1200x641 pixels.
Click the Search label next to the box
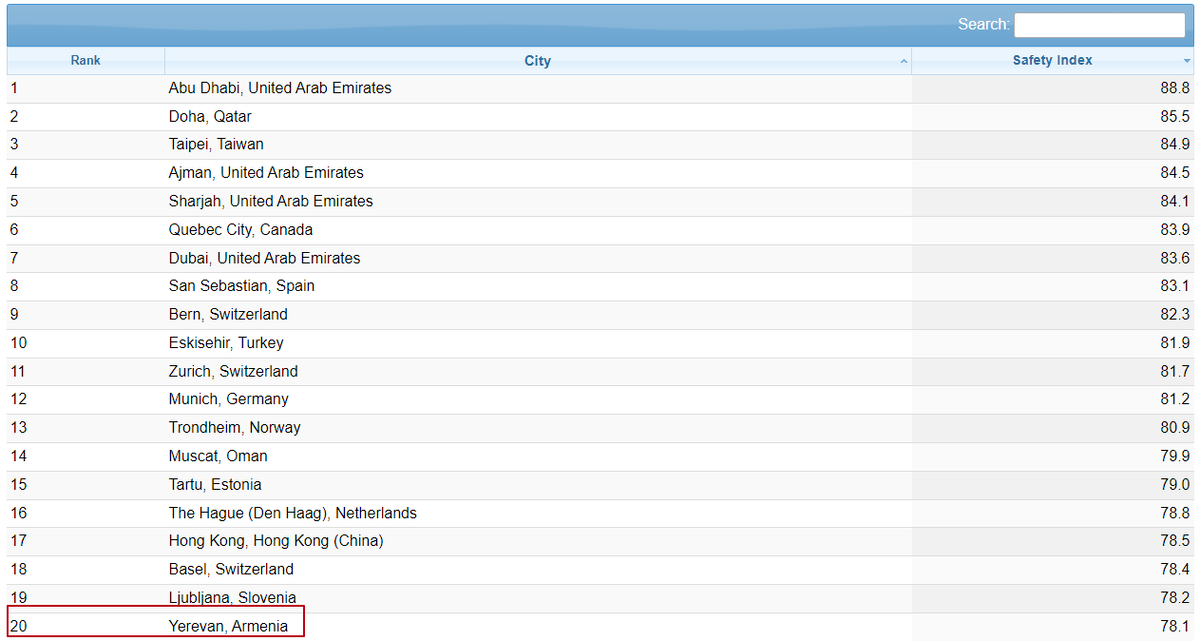pyautogui.click(x=987, y=24)
